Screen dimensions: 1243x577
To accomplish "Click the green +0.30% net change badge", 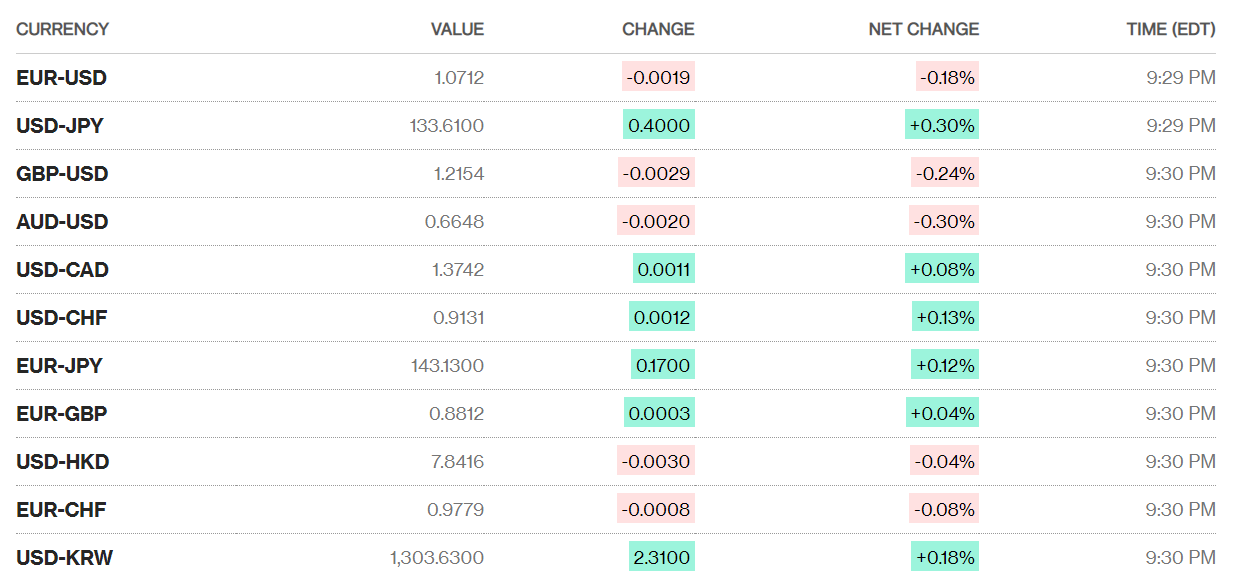I will [x=943, y=126].
